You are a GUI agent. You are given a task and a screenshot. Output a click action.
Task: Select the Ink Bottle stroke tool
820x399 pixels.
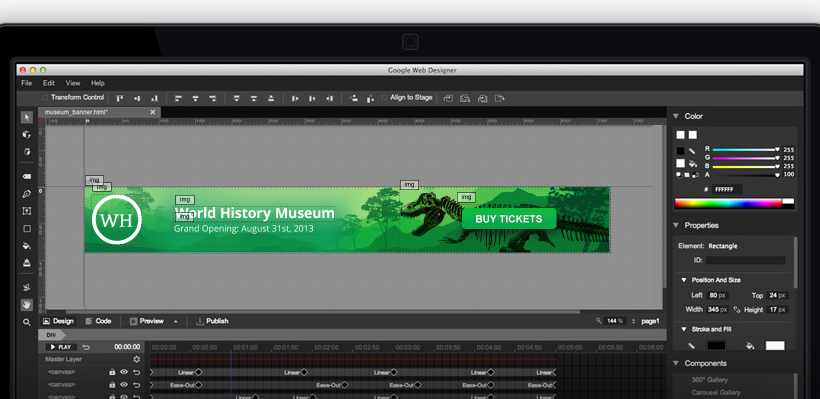point(27,263)
